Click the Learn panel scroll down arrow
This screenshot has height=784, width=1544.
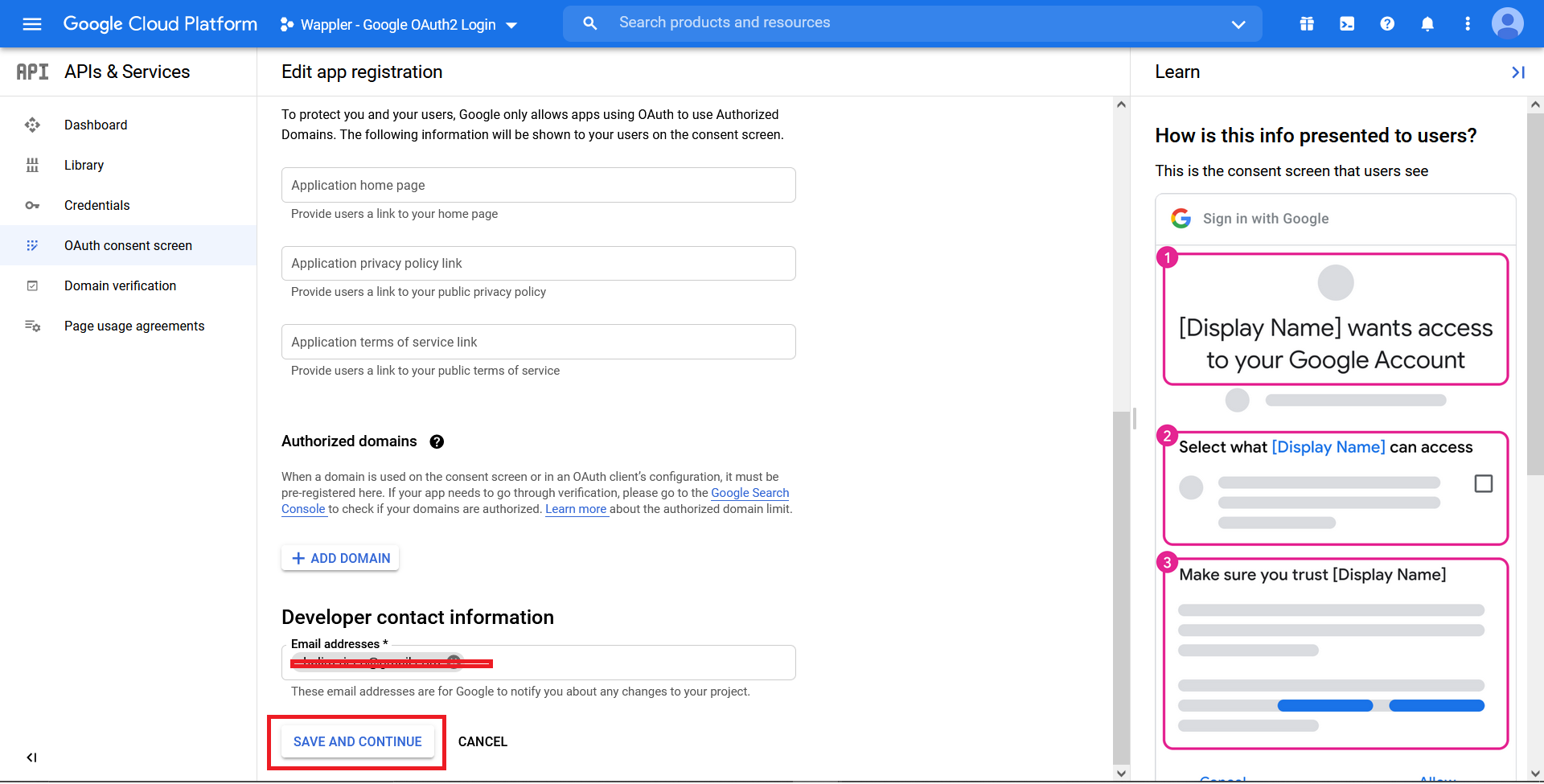(1535, 774)
